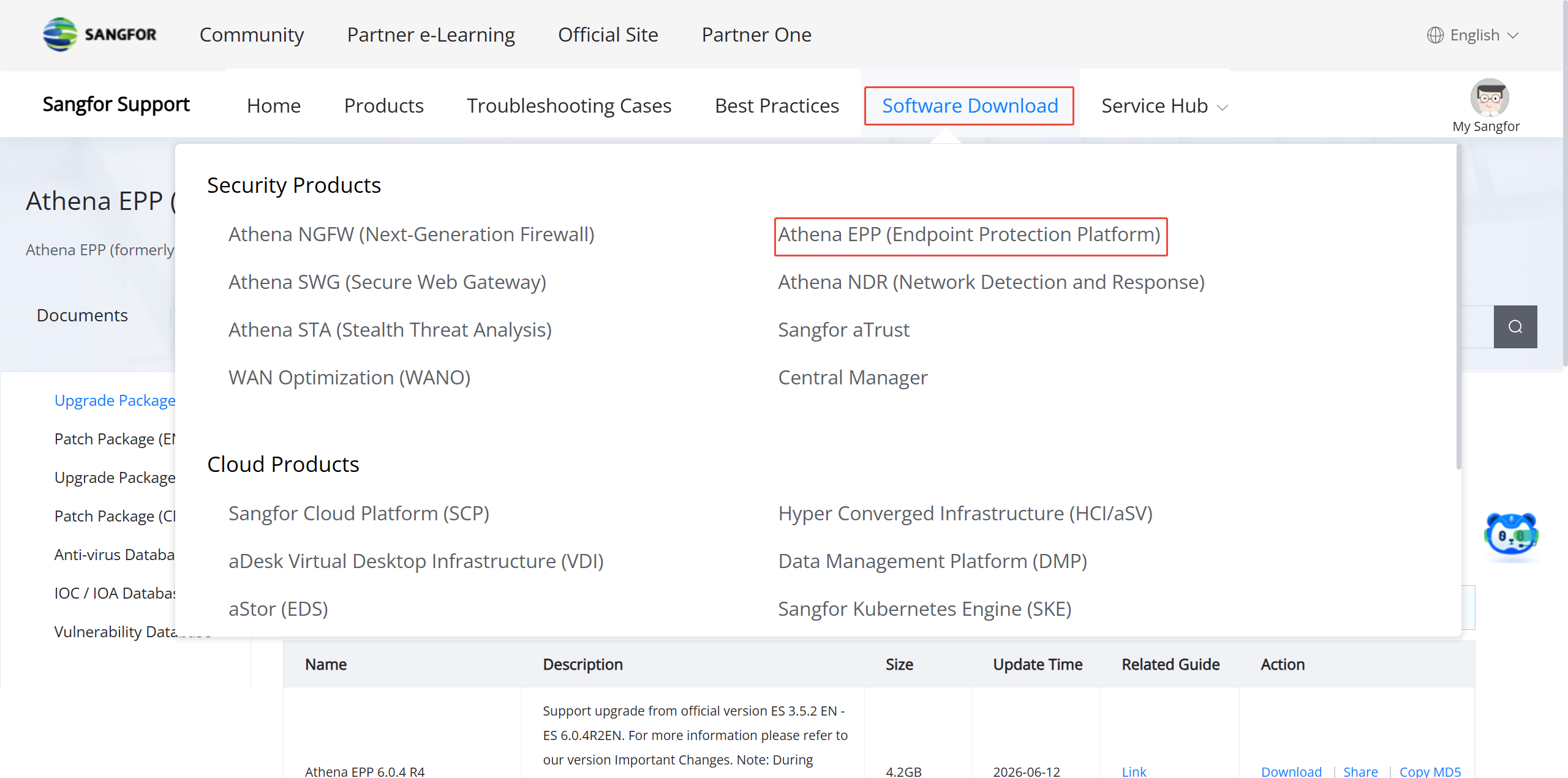1568x778 pixels.
Task: Click the globe language icon
Action: click(x=1435, y=35)
